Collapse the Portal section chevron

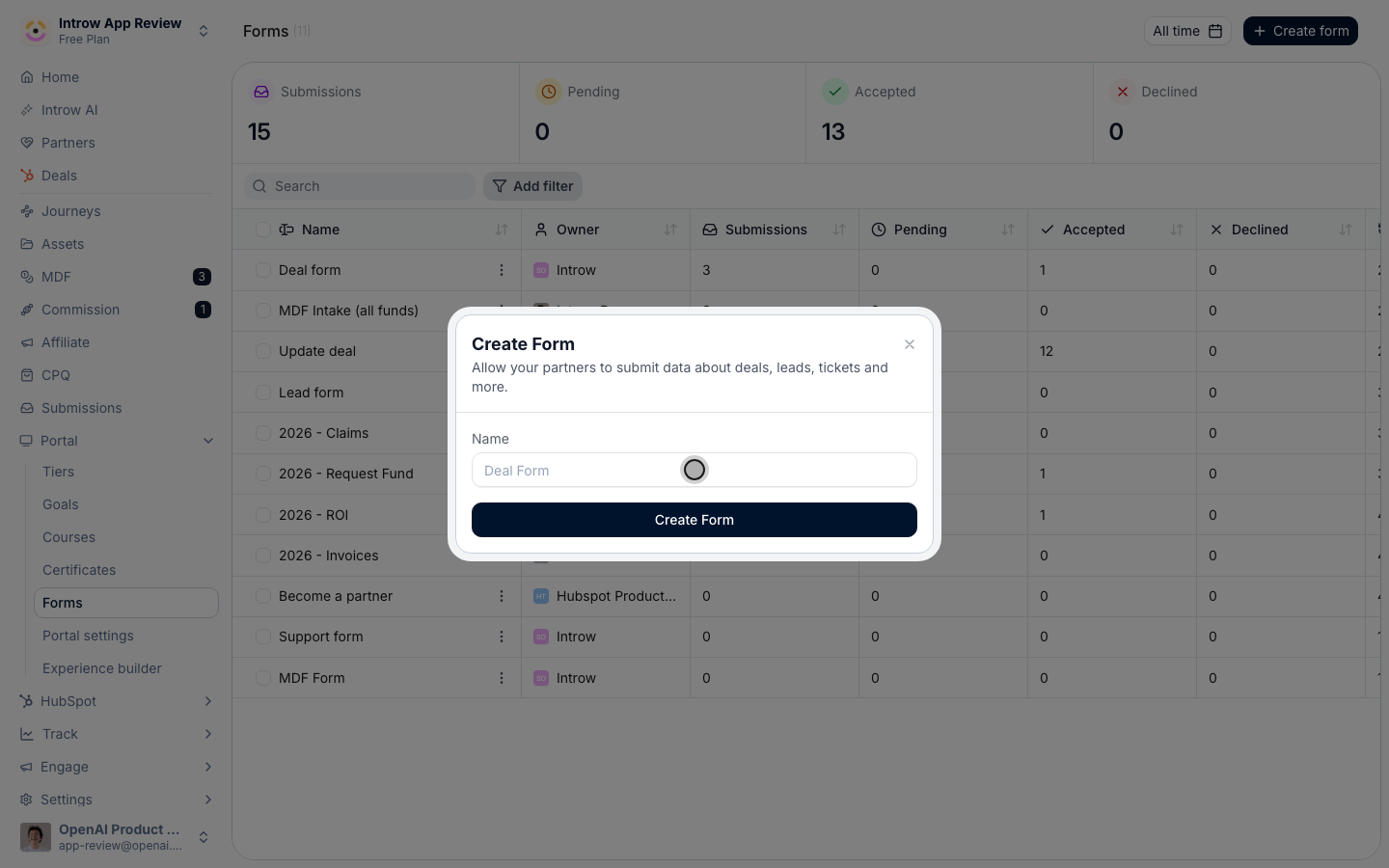[208, 441]
